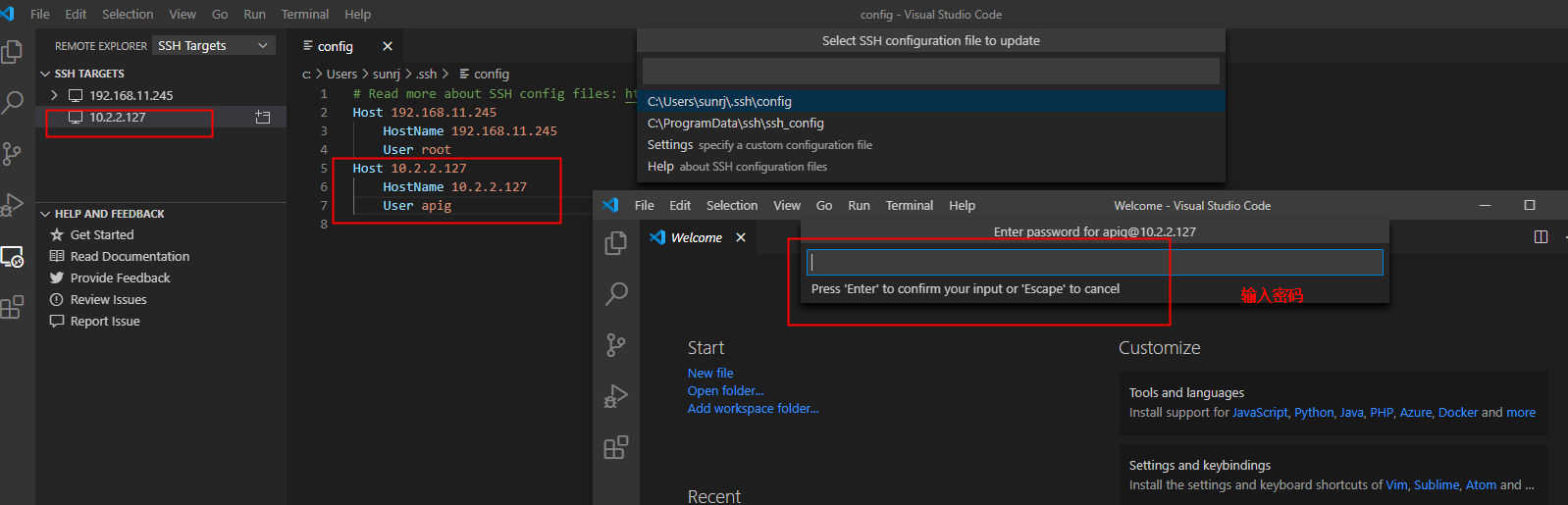Click line 3 'HostName 192.168.11.245' in editor
1568x505 pixels.
[x=470, y=130]
